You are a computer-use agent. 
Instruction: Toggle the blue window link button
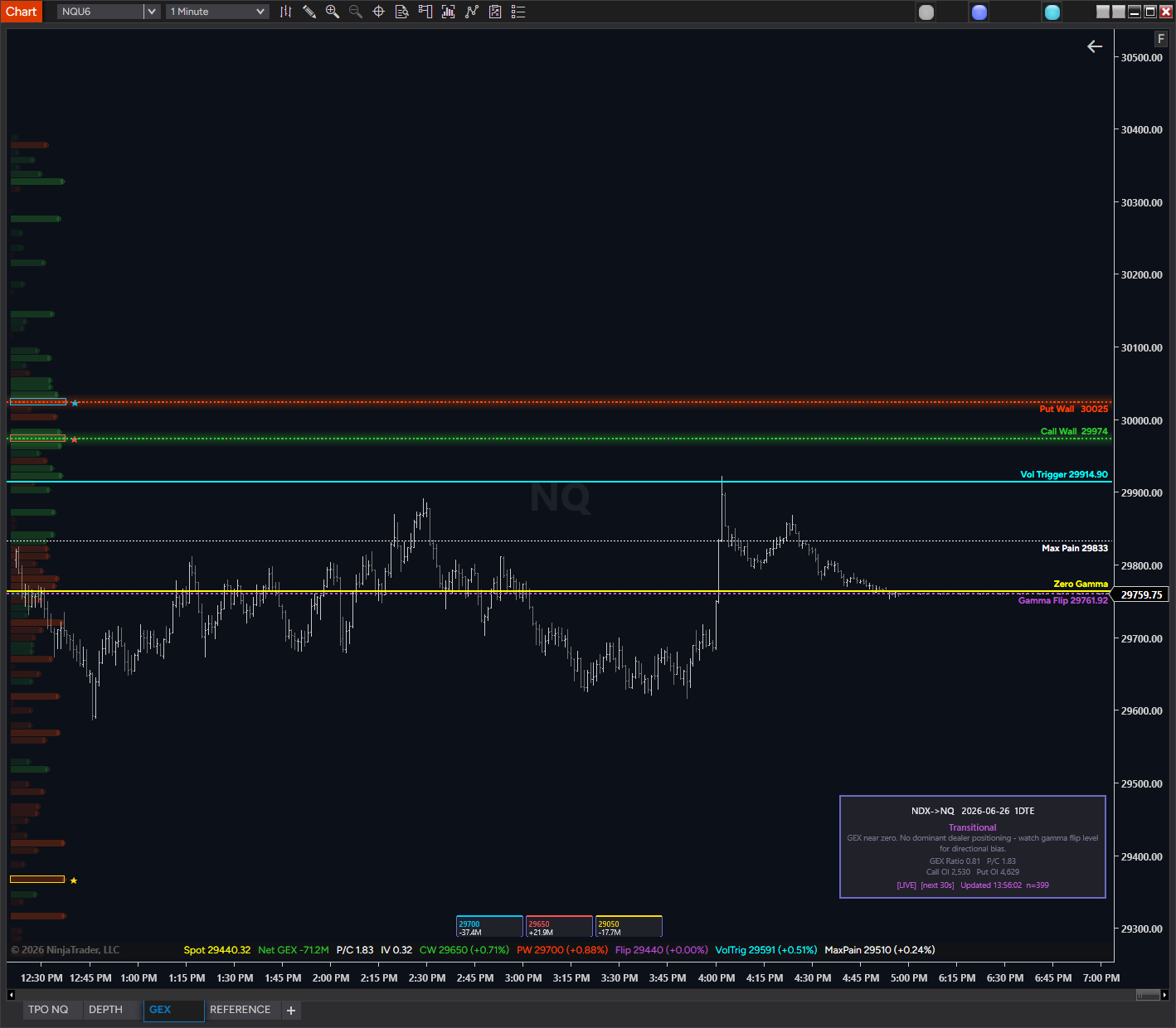click(979, 12)
